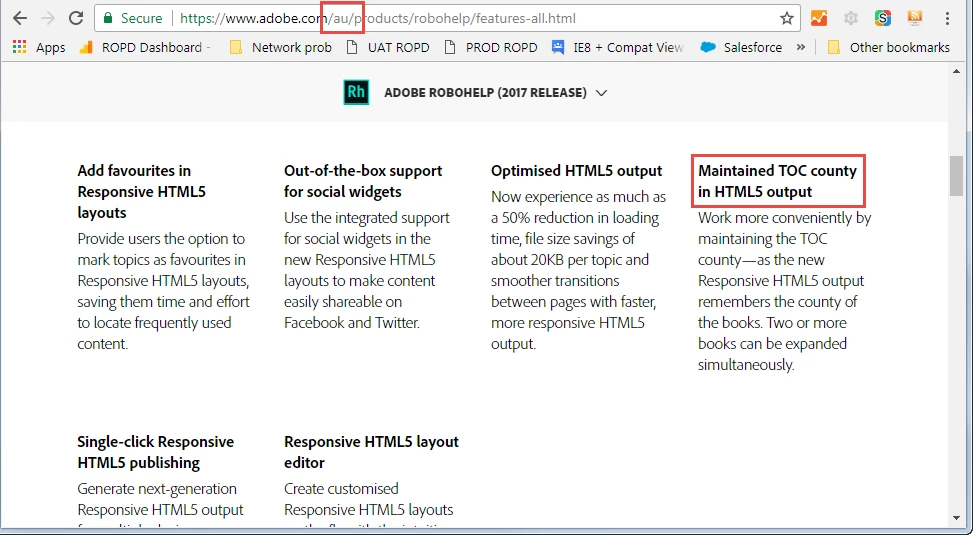Screen dimensions: 973x535
Task: Click the Optimised HTML5 output heading
Action: click(576, 171)
